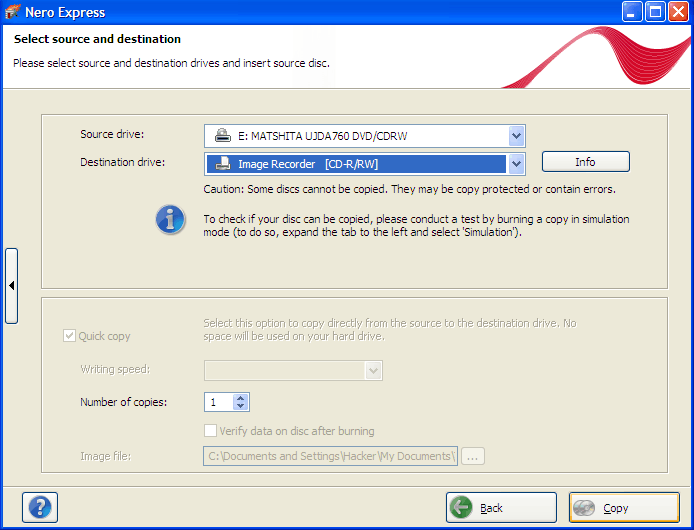Click the Number of copies value field

[x=219, y=402]
